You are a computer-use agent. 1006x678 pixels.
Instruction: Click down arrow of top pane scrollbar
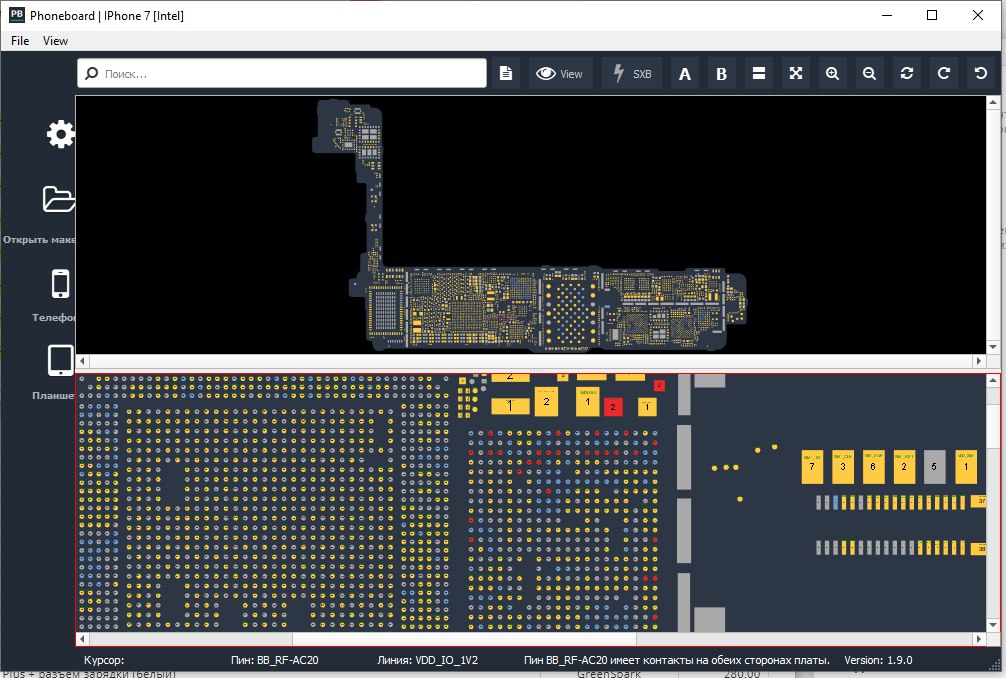point(993,347)
